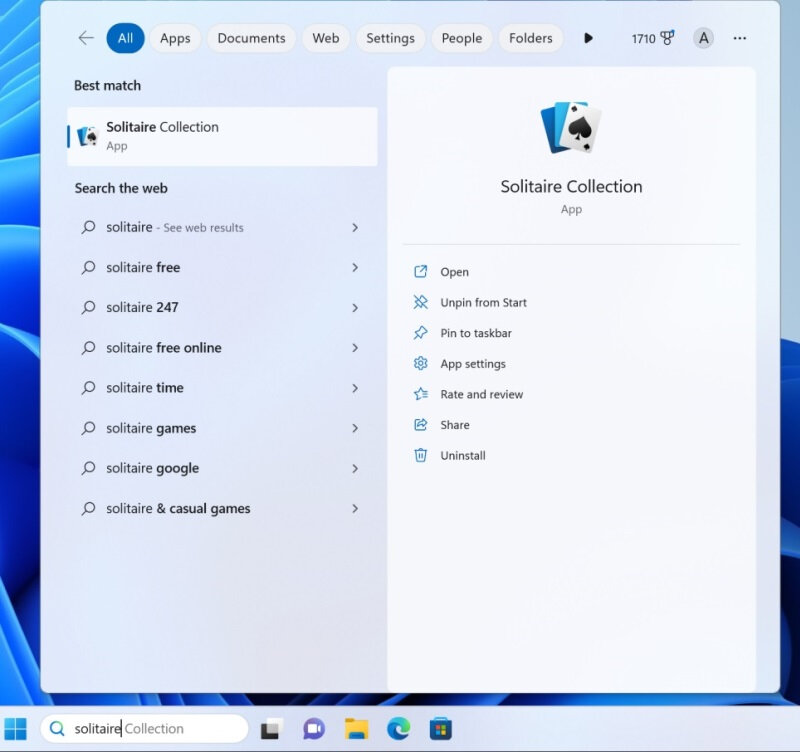Switch to the Folders filter tab

[x=531, y=38]
